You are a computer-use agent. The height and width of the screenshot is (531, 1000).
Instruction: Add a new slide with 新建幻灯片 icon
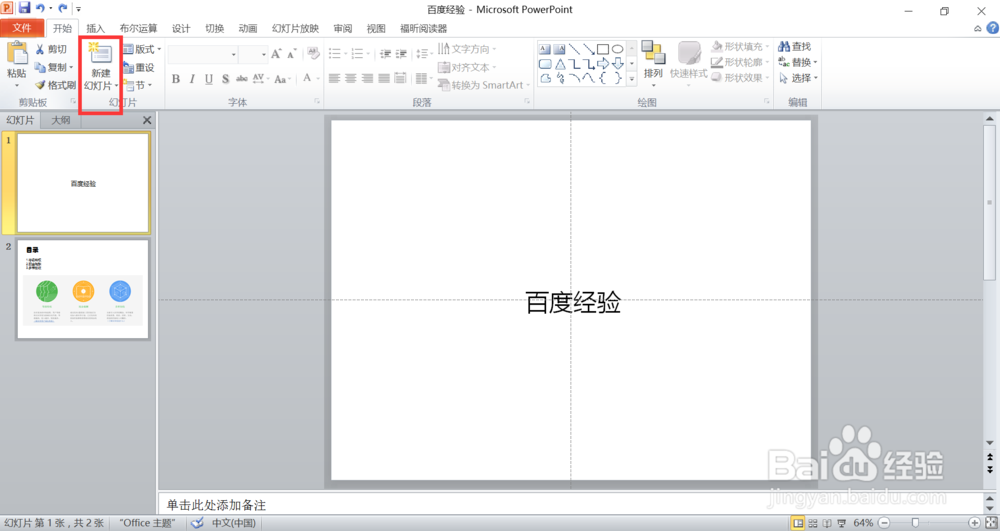pos(100,54)
